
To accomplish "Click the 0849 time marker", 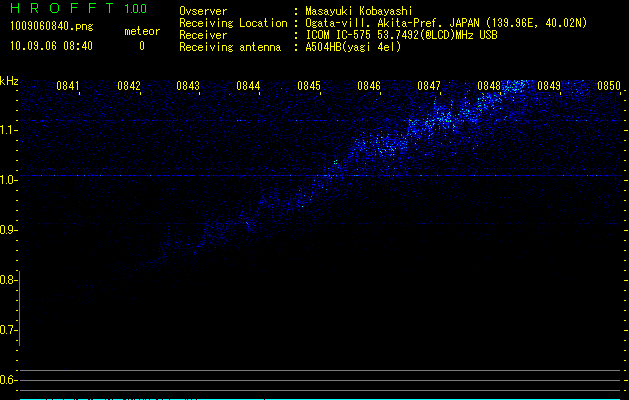I will pos(549,86).
